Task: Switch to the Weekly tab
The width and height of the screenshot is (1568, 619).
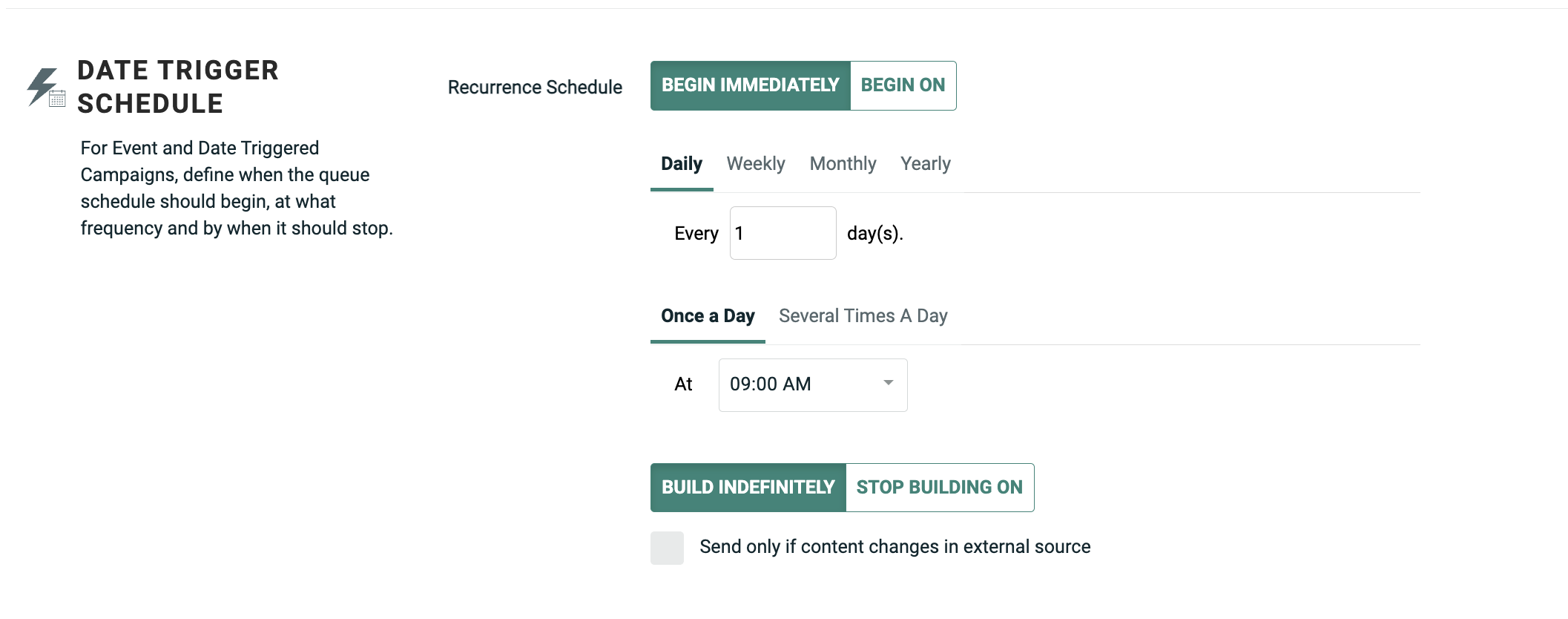Action: coord(755,164)
